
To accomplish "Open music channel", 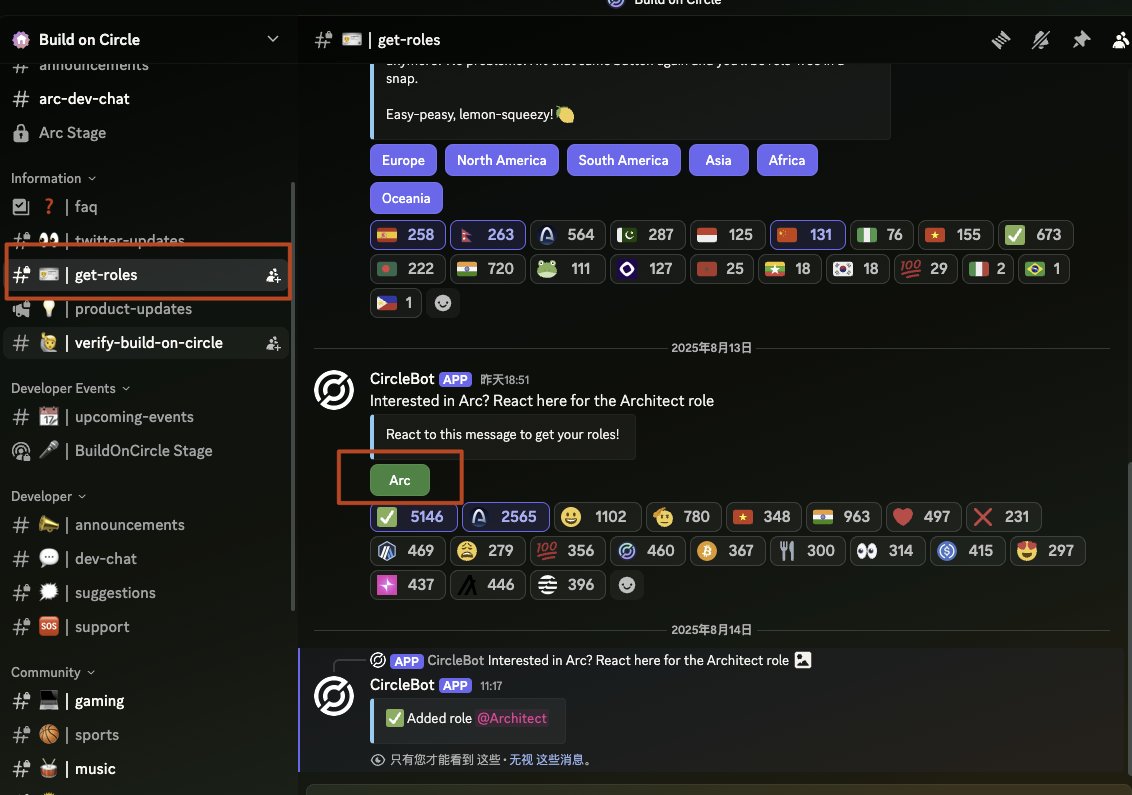I will tap(147, 770).
